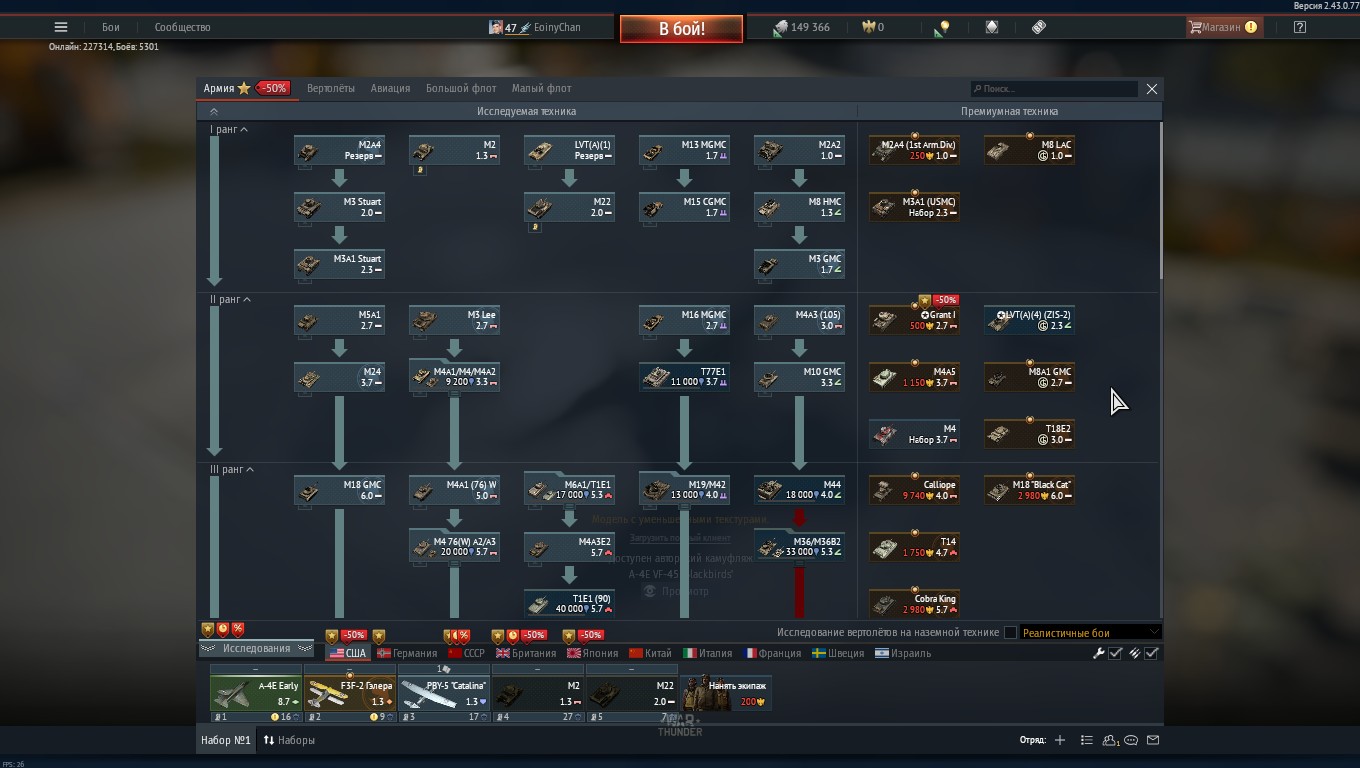Collapse all ranks with top-left chevron

(x=213, y=111)
